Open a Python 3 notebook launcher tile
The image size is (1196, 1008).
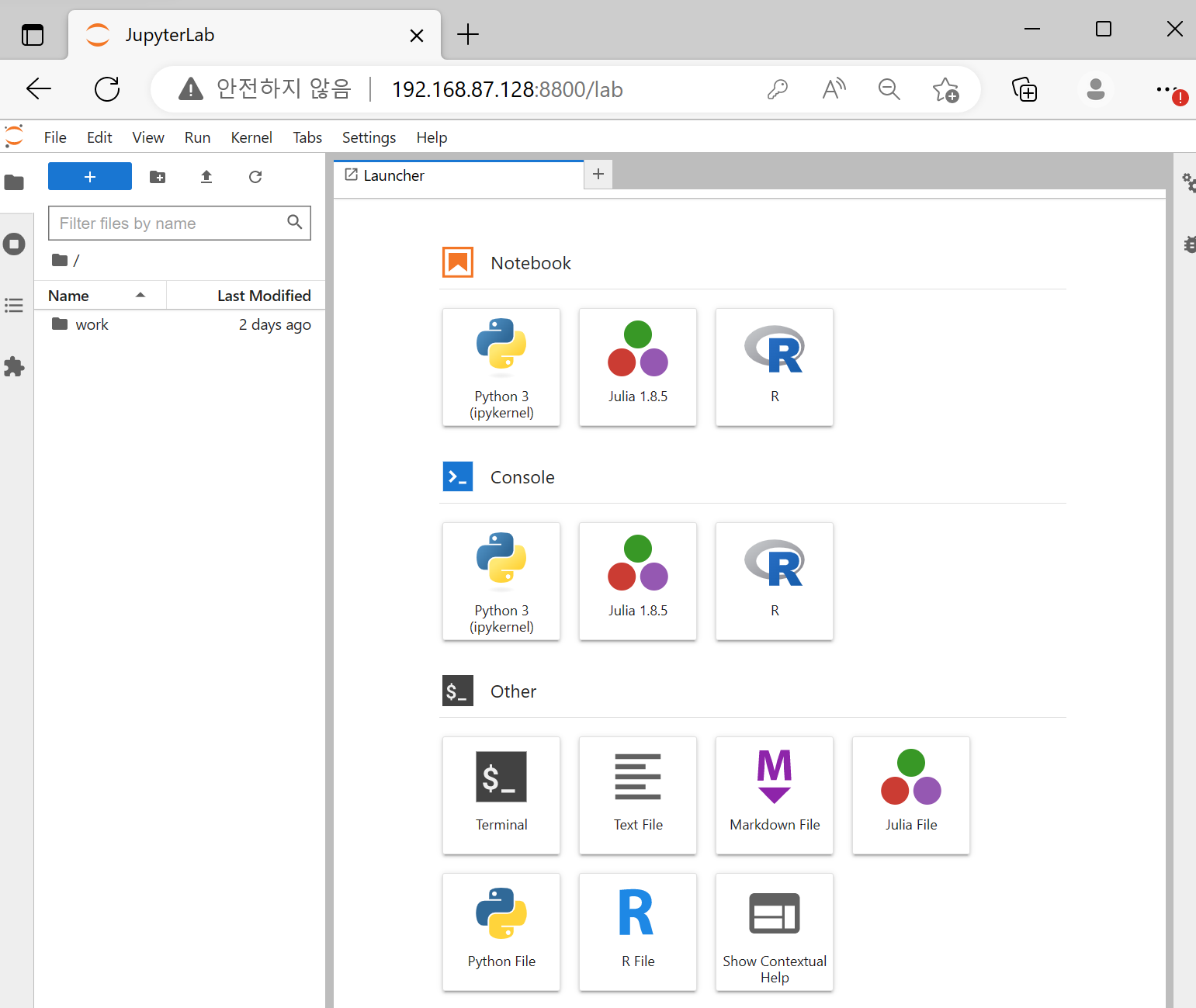coord(501,367)
